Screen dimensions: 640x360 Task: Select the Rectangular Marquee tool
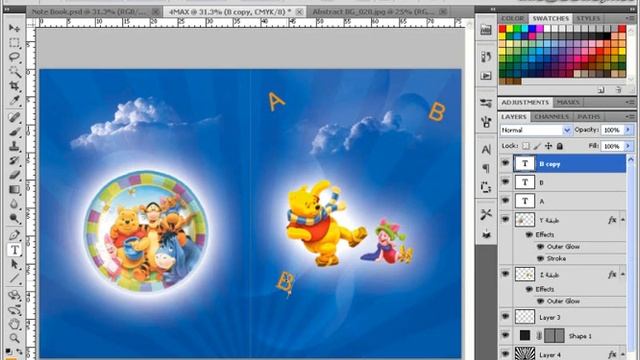point(14,43)
